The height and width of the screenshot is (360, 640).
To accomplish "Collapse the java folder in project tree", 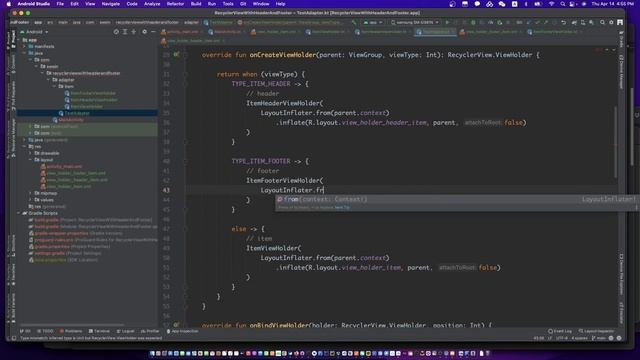I will (x=24, y=53).
